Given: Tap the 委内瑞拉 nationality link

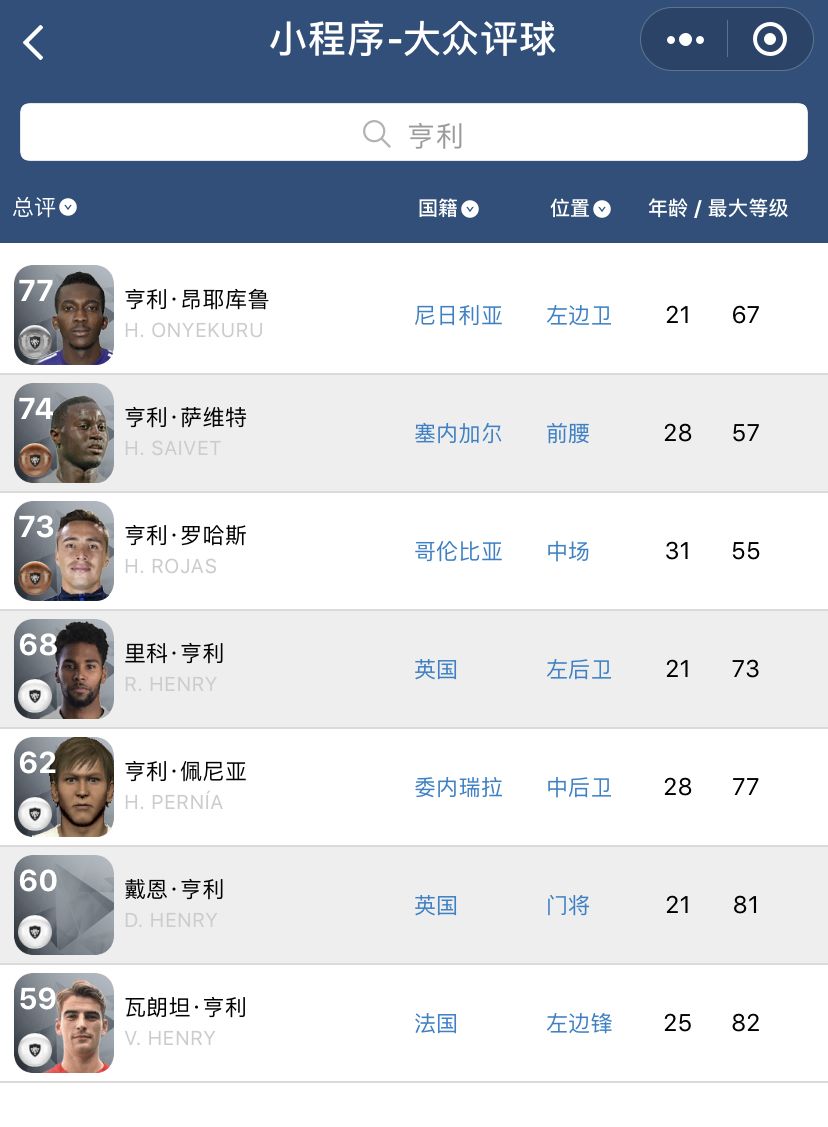Looking at the screenshot, I should (459, 788).
